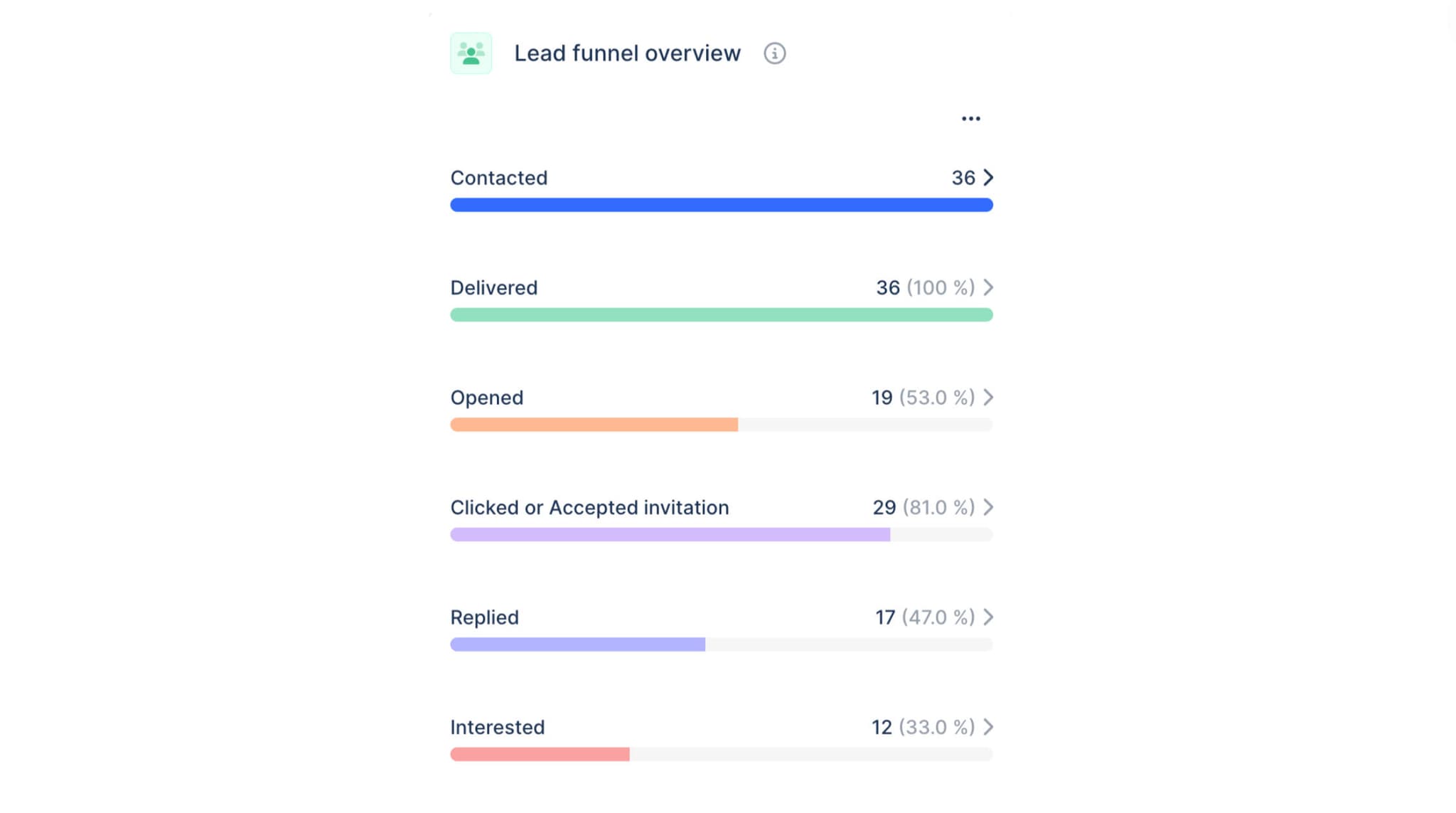Open the widget options via ellipsis menu

pyautogui.click(x=970, y=118)
